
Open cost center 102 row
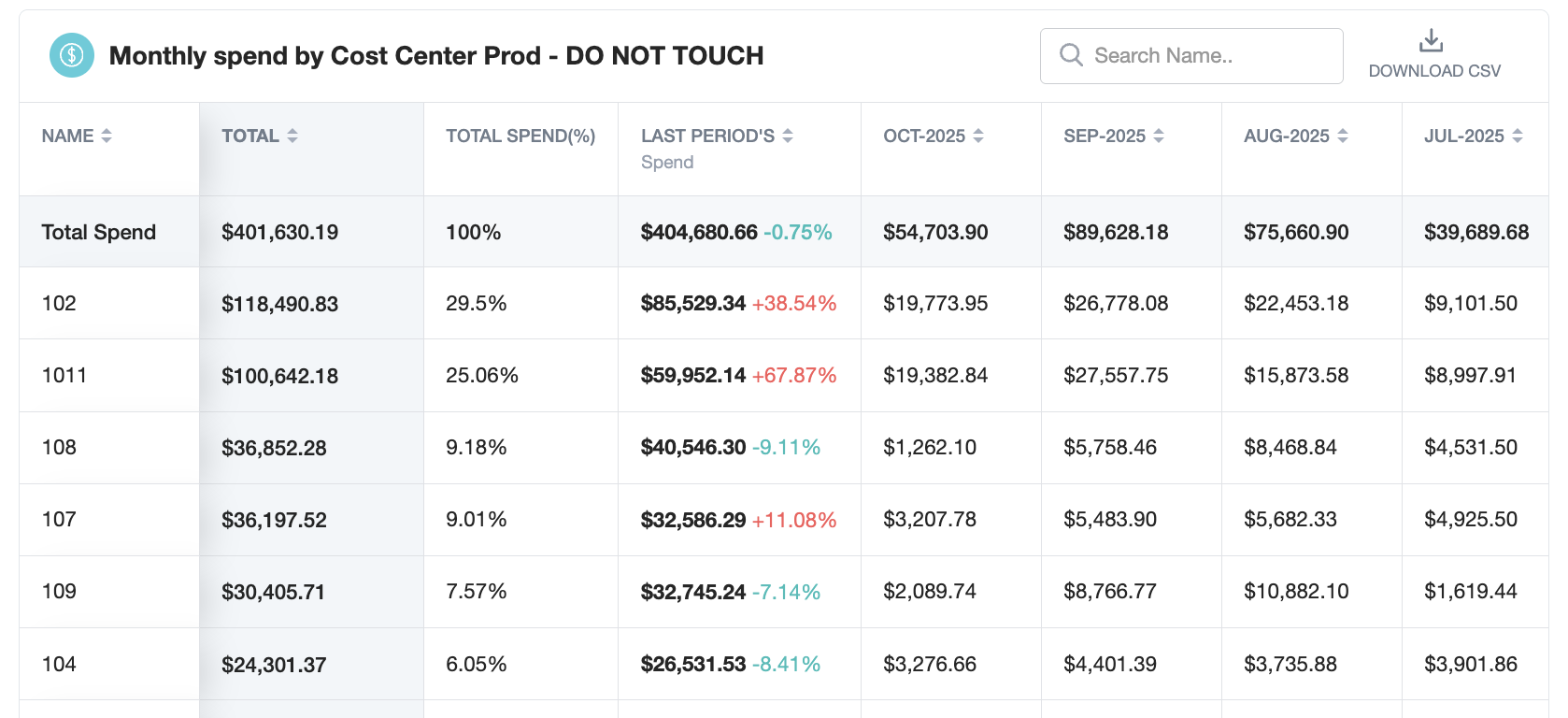[59, 303]
